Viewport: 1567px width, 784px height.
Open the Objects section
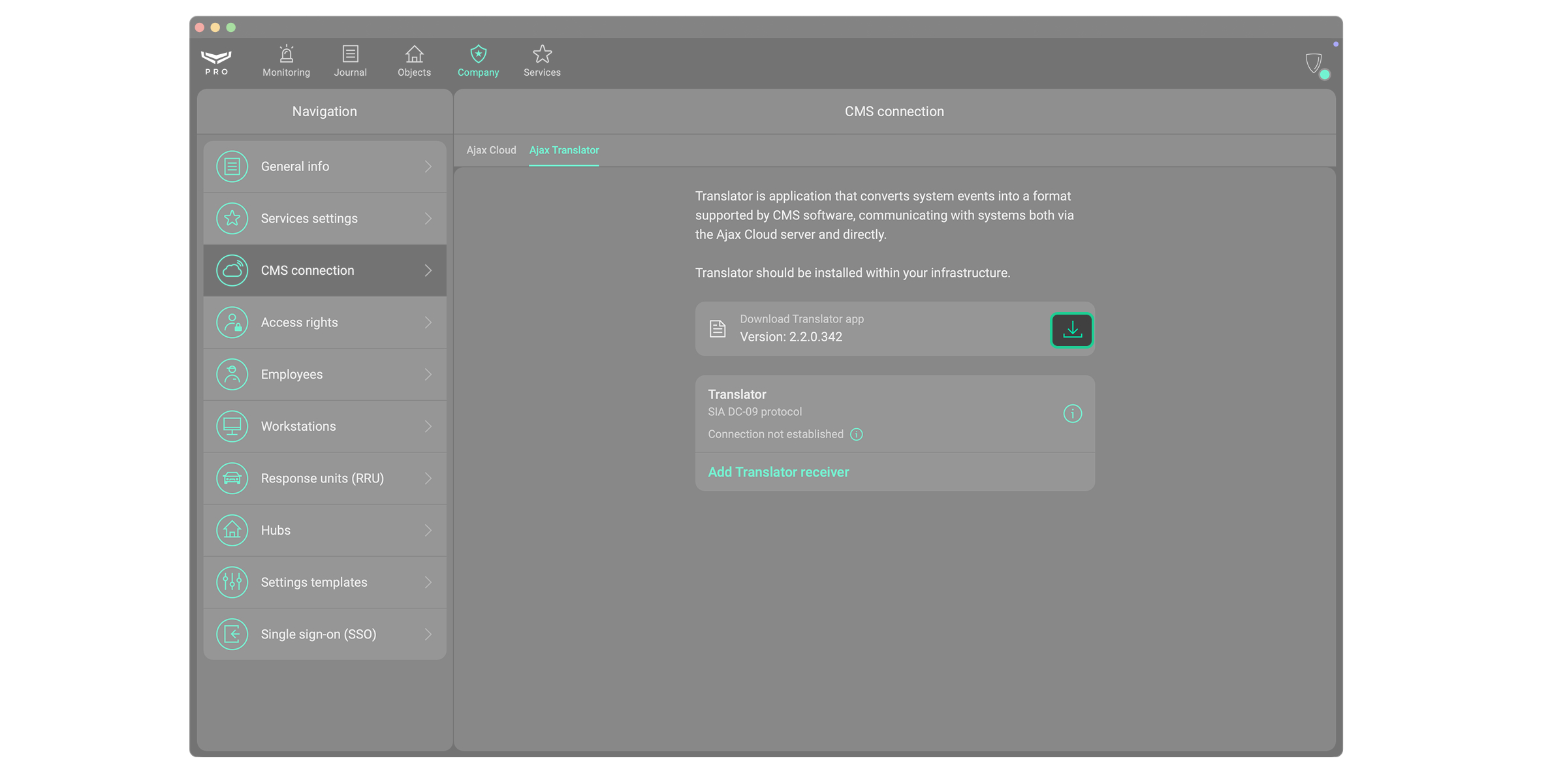pyautogui.click(x=415, y=61)
